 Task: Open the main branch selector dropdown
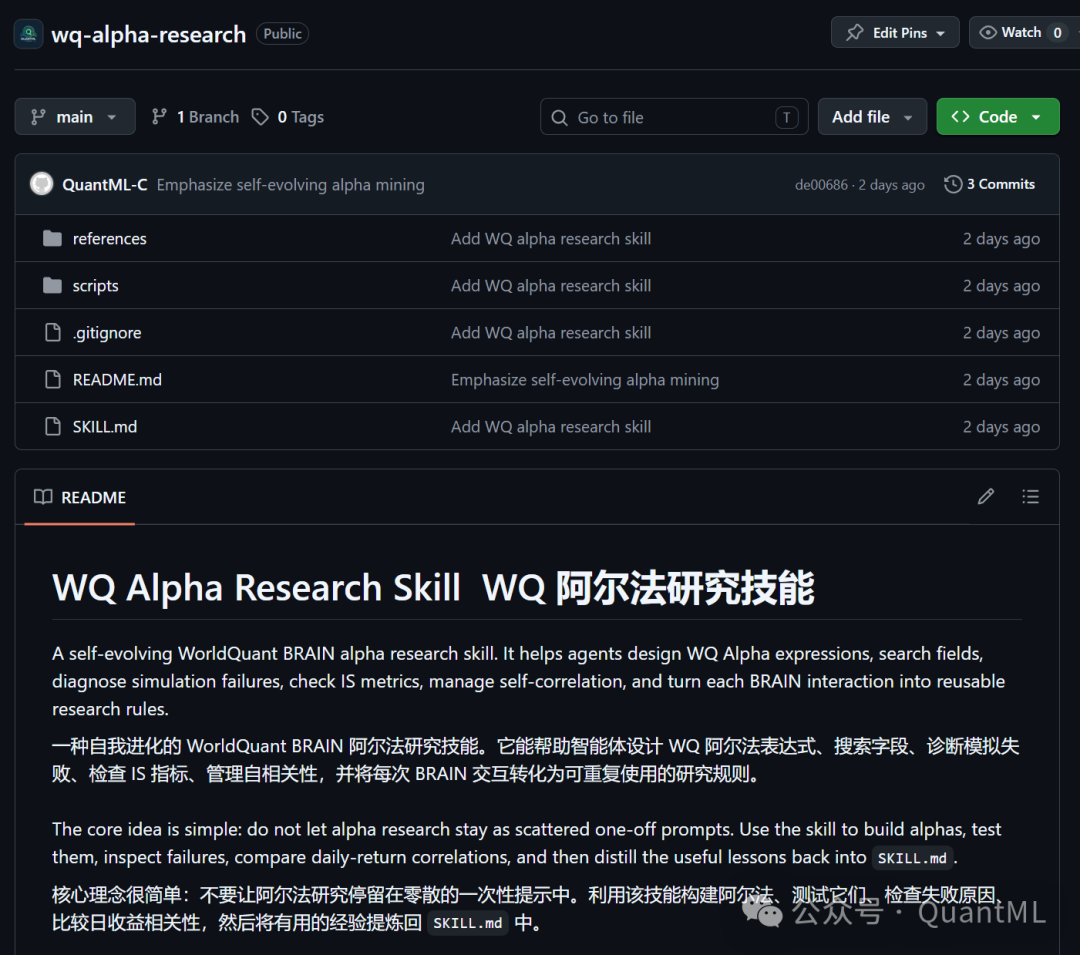pyautogui.click(x=75, y=117)
